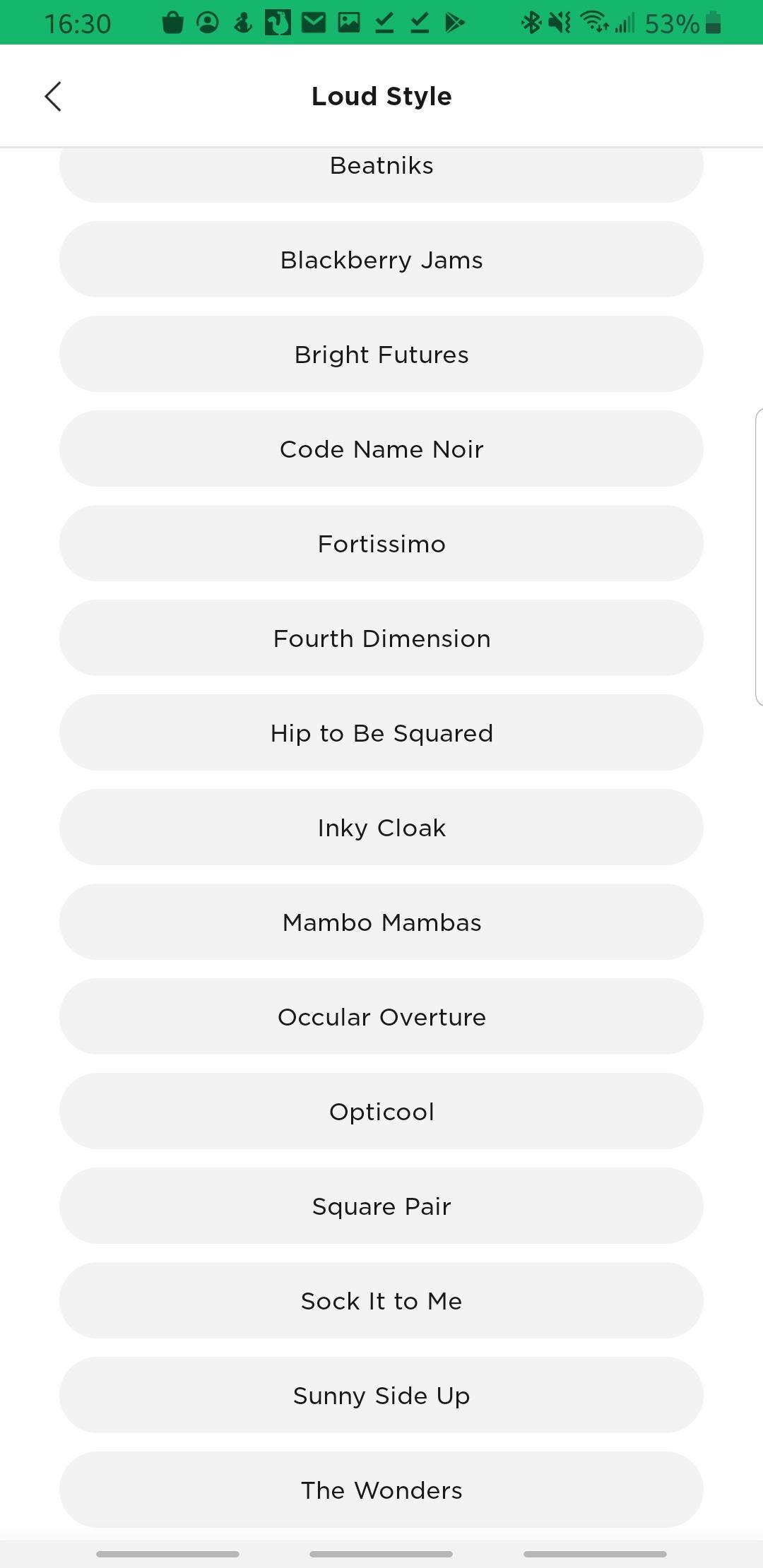Tap the Inky Cloak option
The width and height of the screenshot is (763, 1568).
(381, 828)
